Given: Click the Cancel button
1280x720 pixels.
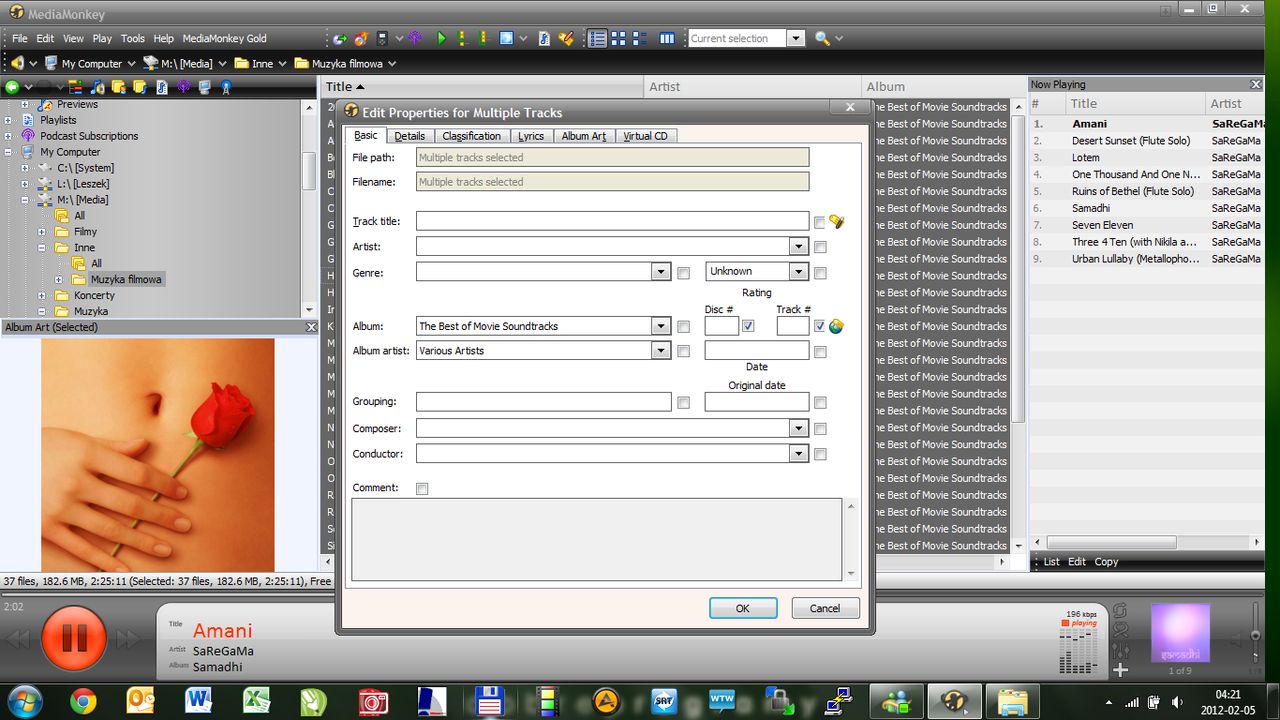Looking at the screenshot, I should [x=825, y=608].
